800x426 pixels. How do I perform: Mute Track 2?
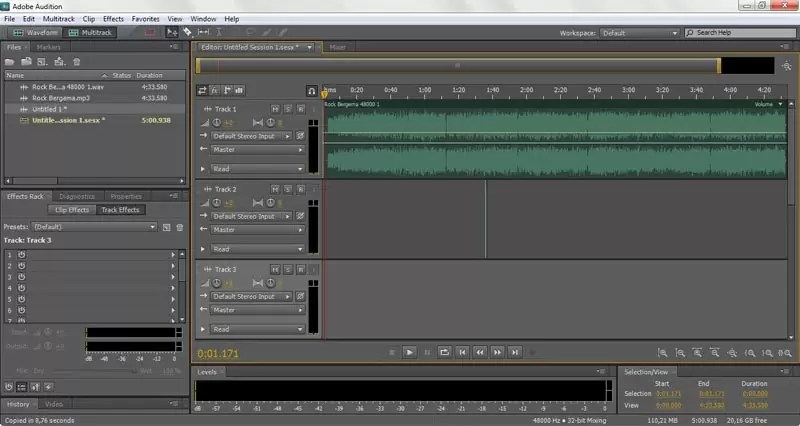(275, 189)
